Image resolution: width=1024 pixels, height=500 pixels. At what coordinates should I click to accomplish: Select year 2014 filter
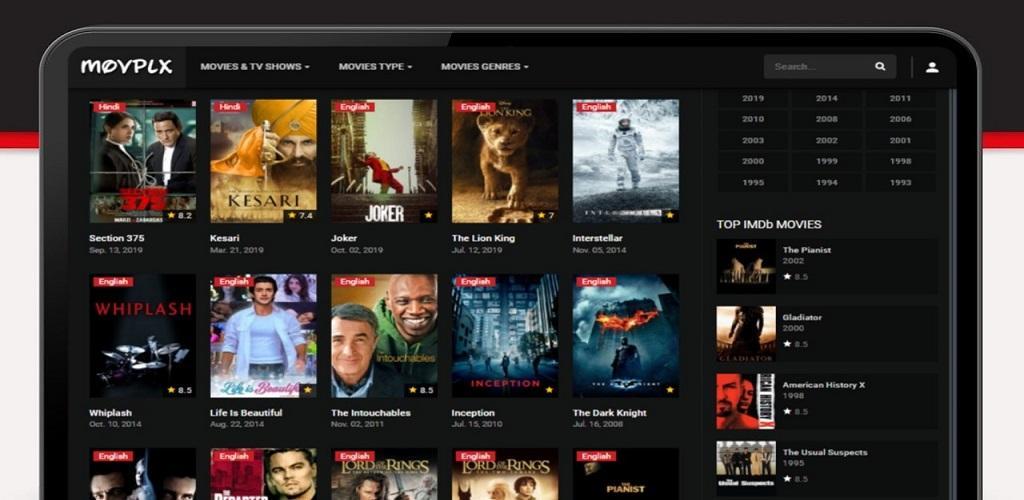click(827, 99)
